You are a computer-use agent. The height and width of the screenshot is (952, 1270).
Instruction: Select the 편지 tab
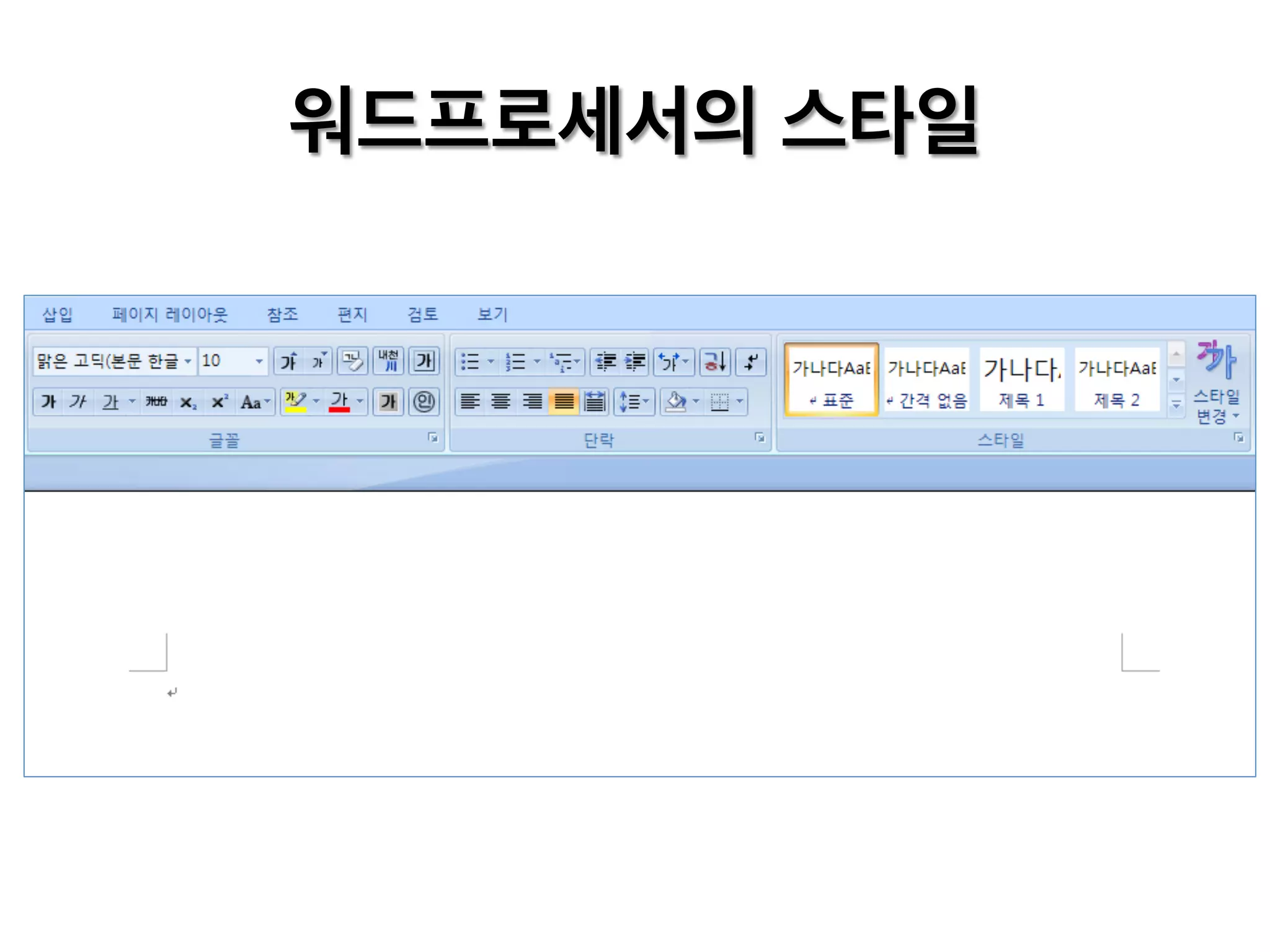pos(352,315)
